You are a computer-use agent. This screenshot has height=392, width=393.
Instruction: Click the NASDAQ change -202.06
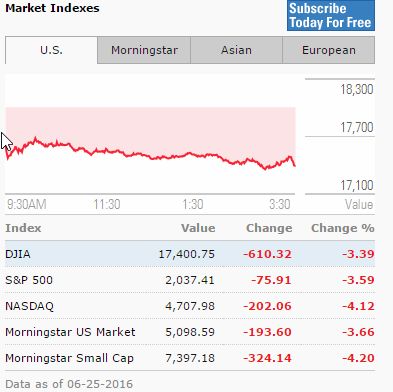(267, 306)
